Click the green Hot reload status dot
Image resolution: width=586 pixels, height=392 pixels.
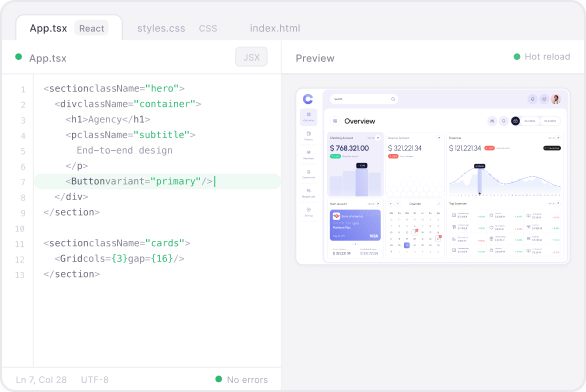pos(517,57)
